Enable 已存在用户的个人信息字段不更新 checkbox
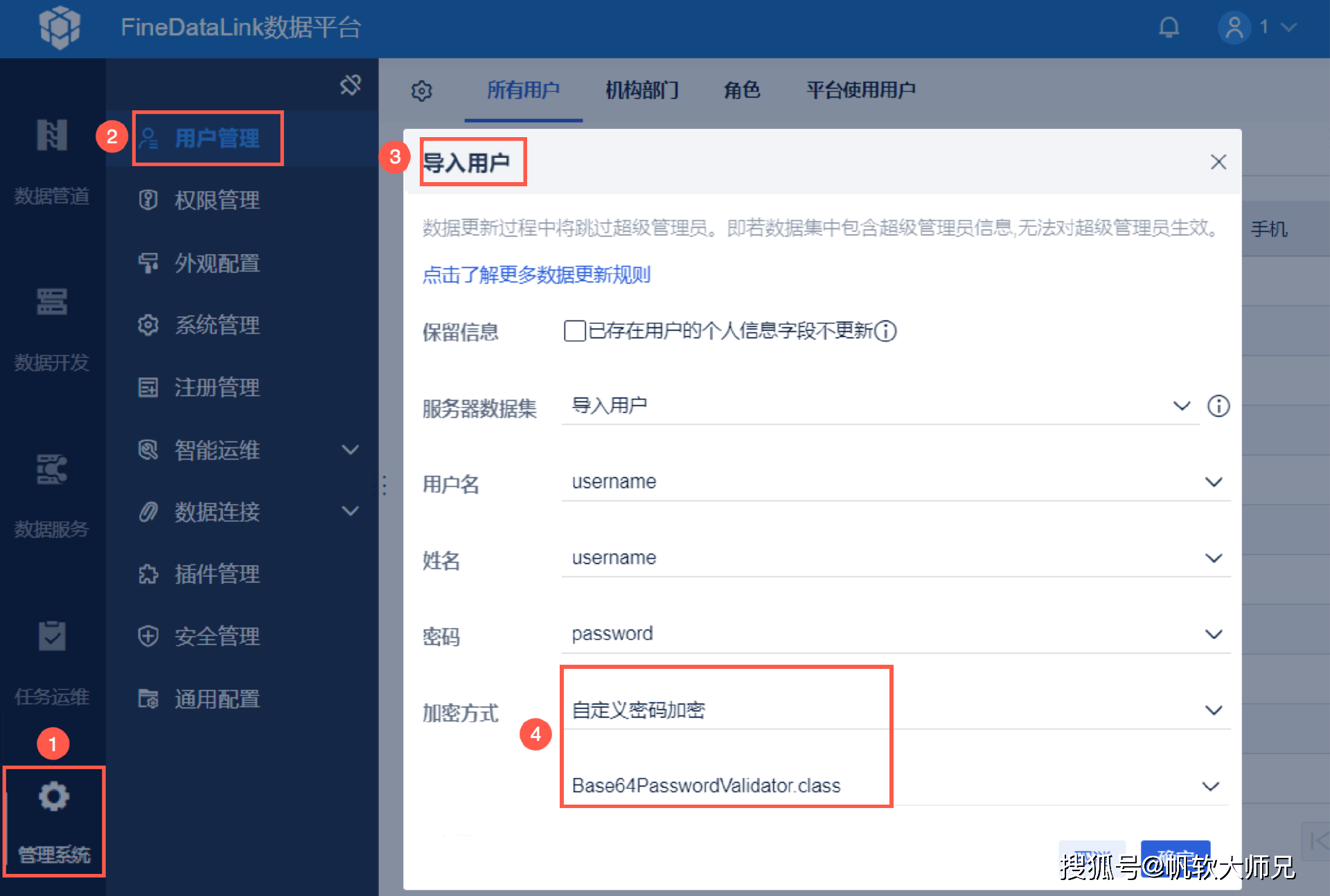 click(x=574, y=331)
